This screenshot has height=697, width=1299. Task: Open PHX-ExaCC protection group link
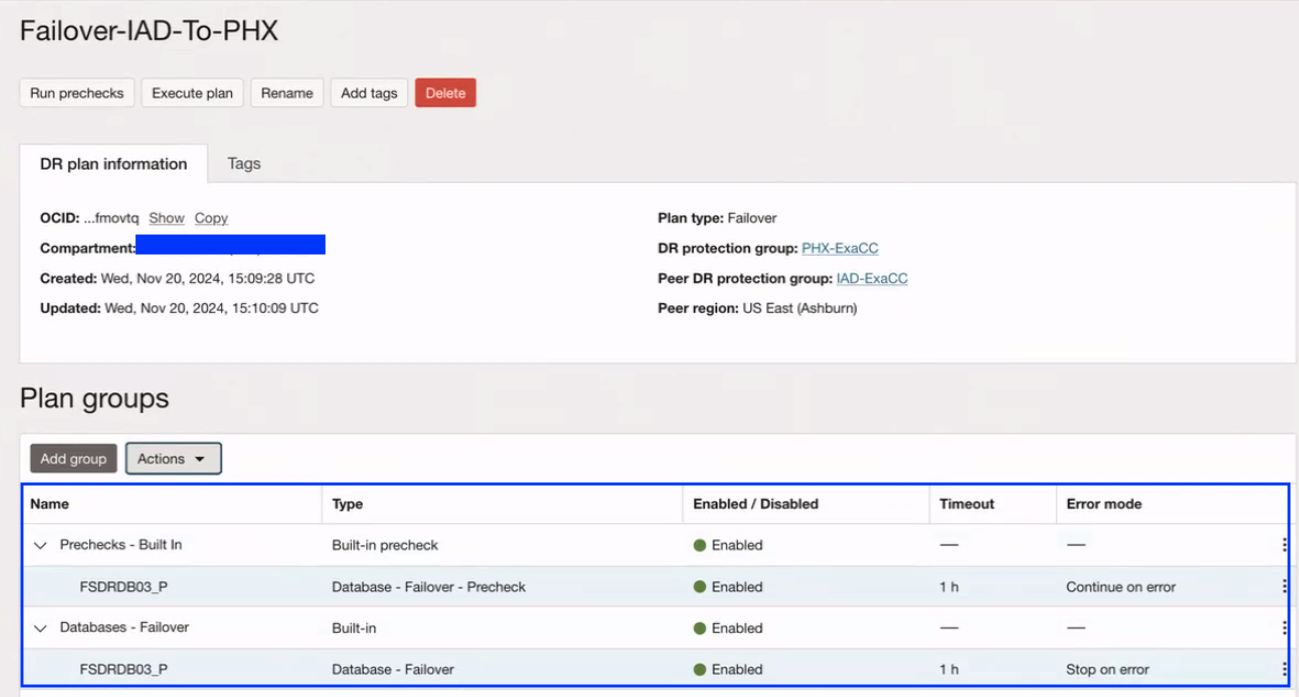[x=840, y=248]
